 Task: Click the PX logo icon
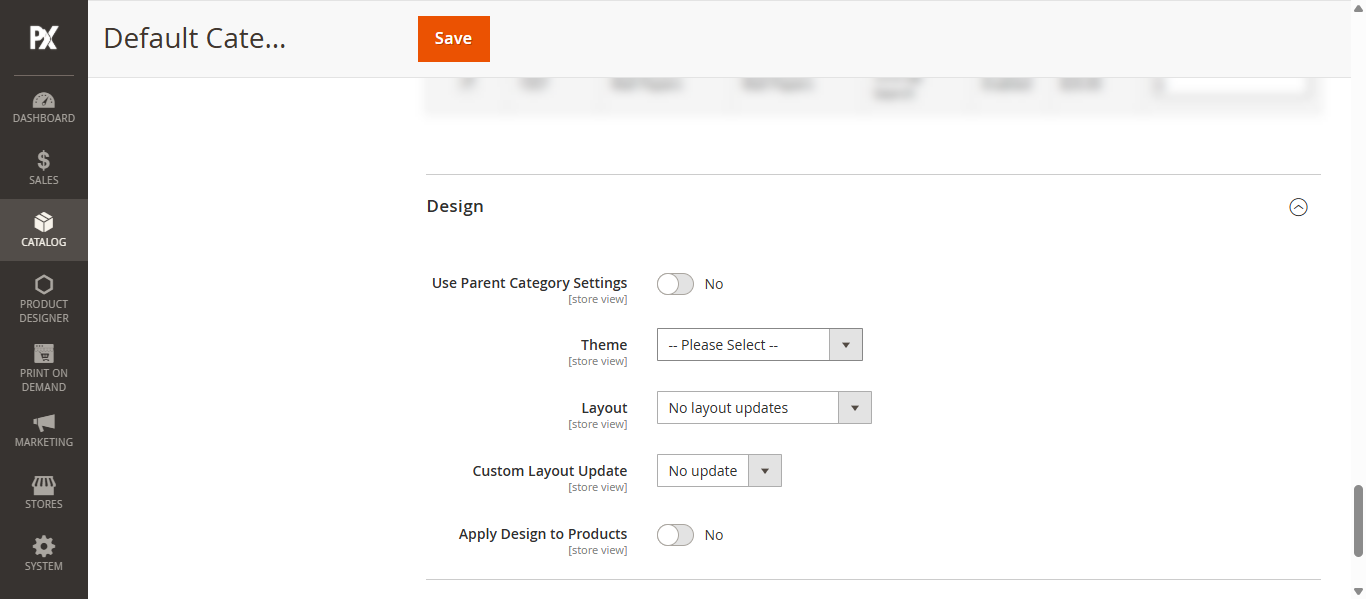pyautogui.click(x=43, y=38)
